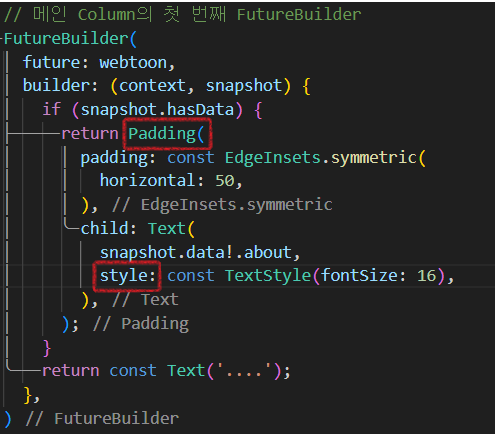495x434 pixels.
Task: Click '// Padding' closing label
Action: click(x=141, y=324)
